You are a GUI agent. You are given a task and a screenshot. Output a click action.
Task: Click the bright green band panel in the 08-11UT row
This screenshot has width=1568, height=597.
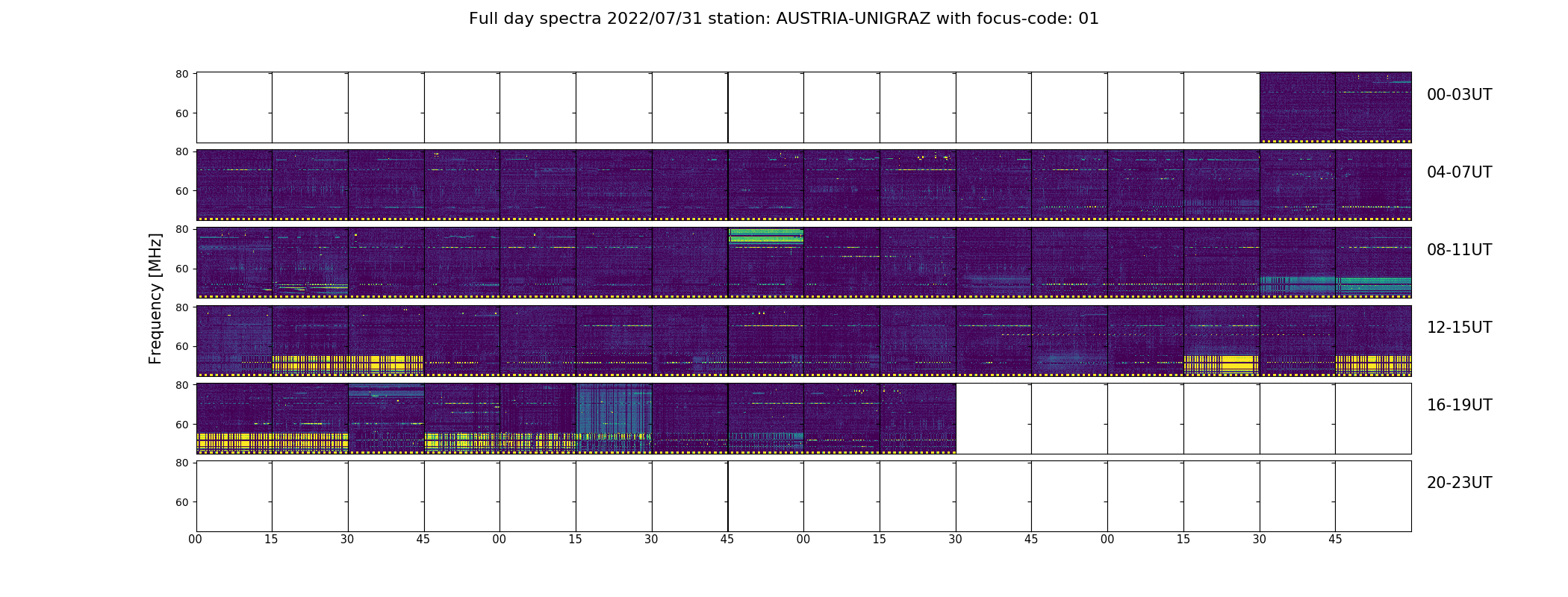tap(766, 263)
